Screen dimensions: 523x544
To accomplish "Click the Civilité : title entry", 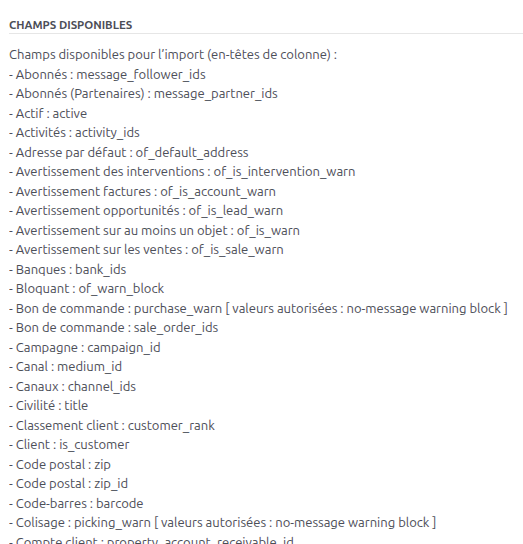I will click(48, 406).
